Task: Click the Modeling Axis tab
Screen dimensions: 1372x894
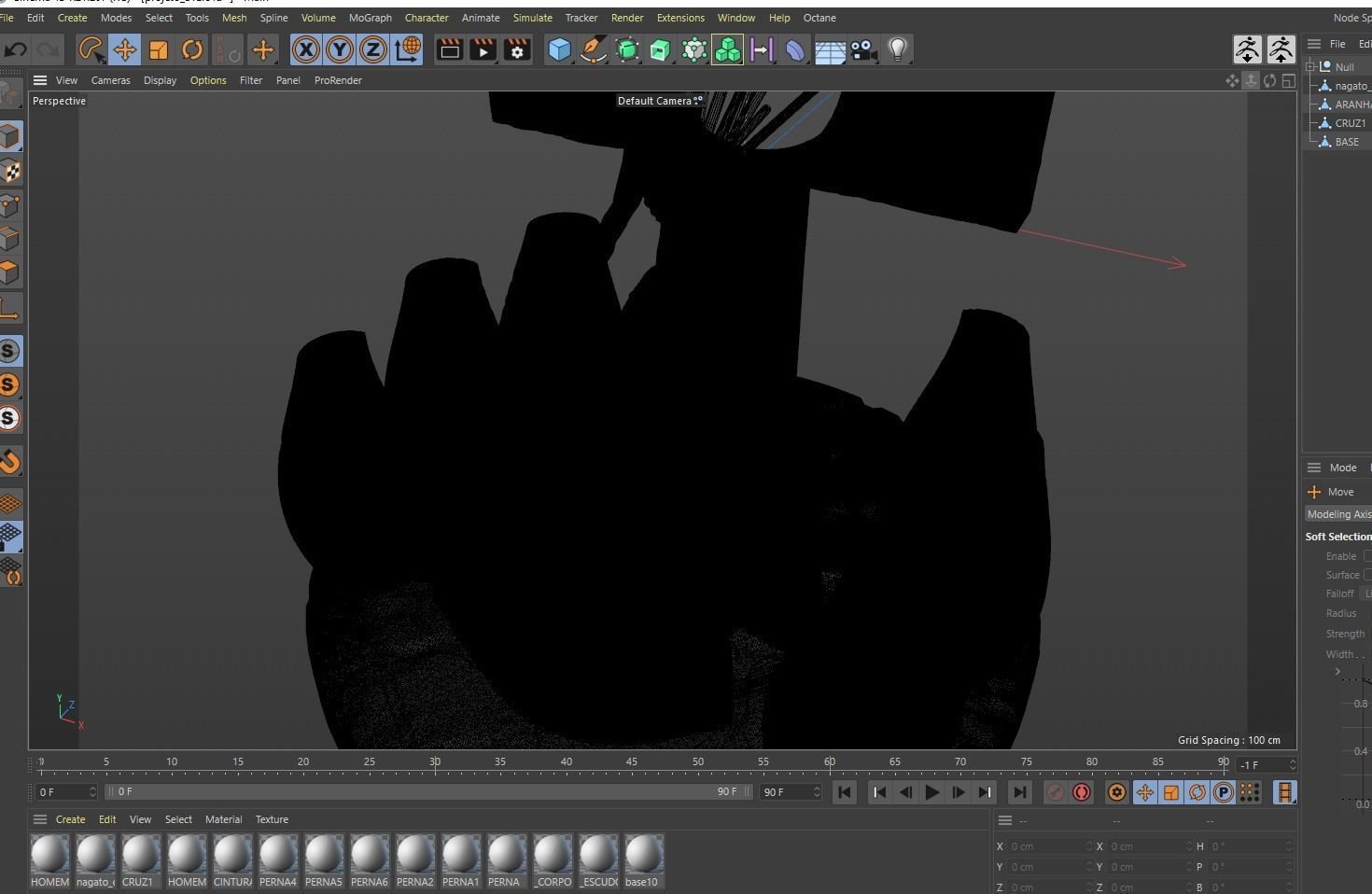Action: 1338,514
